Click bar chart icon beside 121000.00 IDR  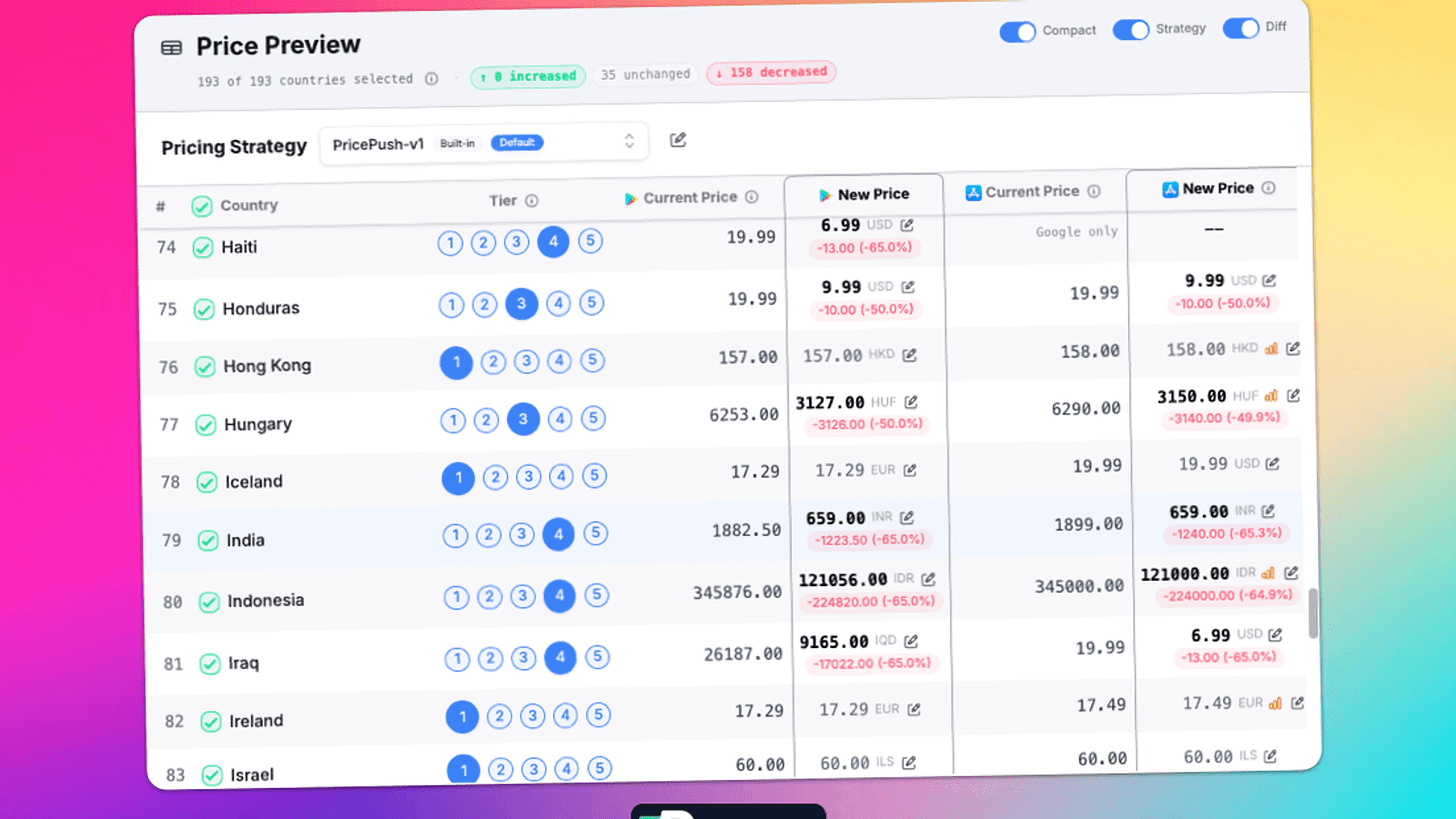coord(1269,574)
